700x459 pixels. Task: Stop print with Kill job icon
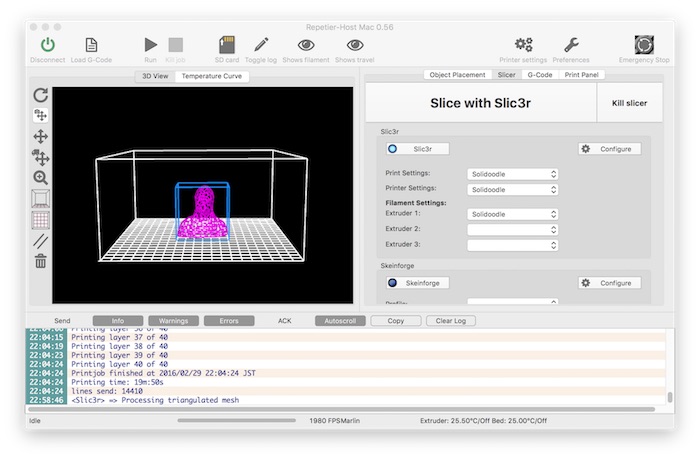175,45
